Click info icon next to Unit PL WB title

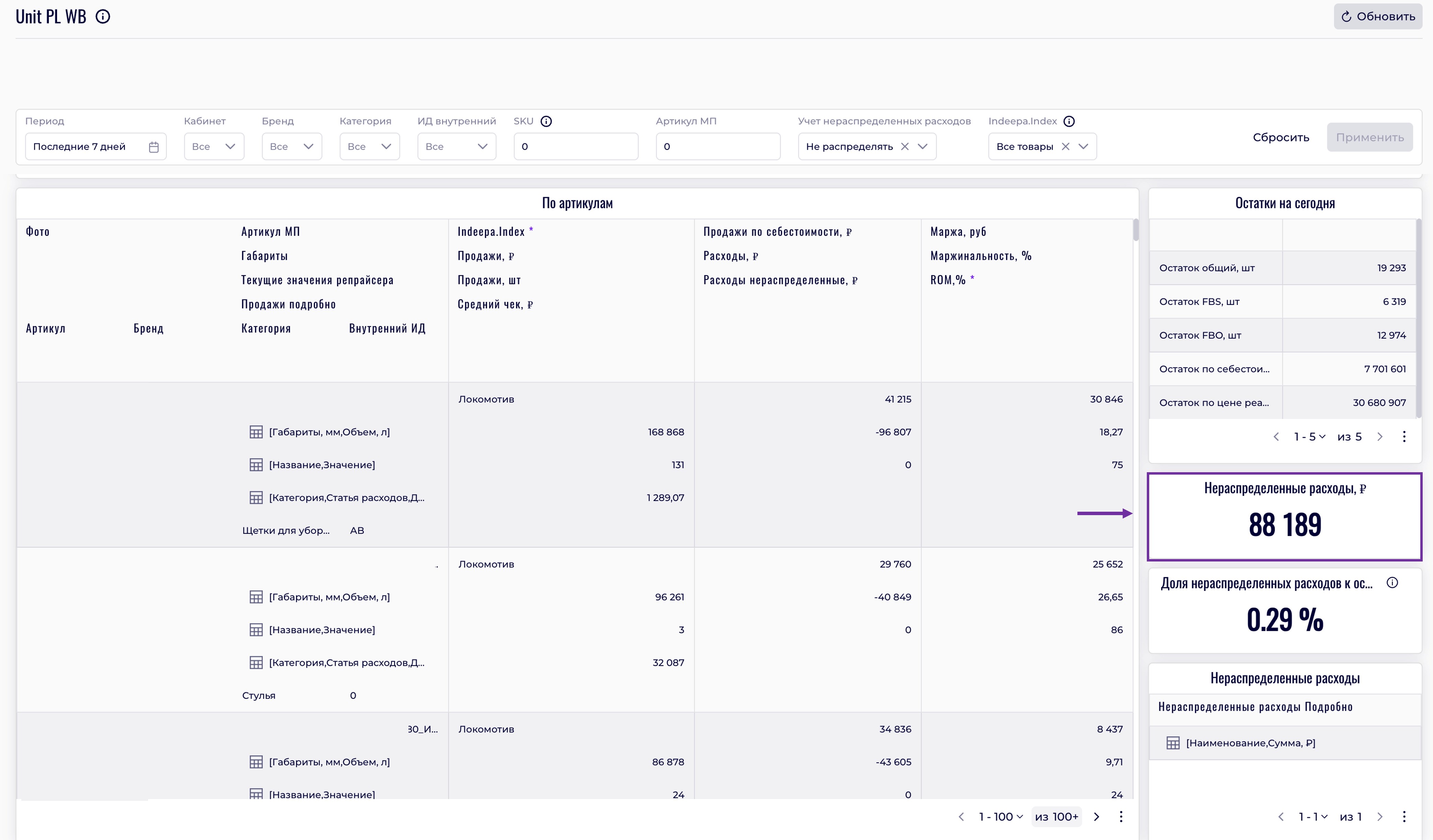103,16
